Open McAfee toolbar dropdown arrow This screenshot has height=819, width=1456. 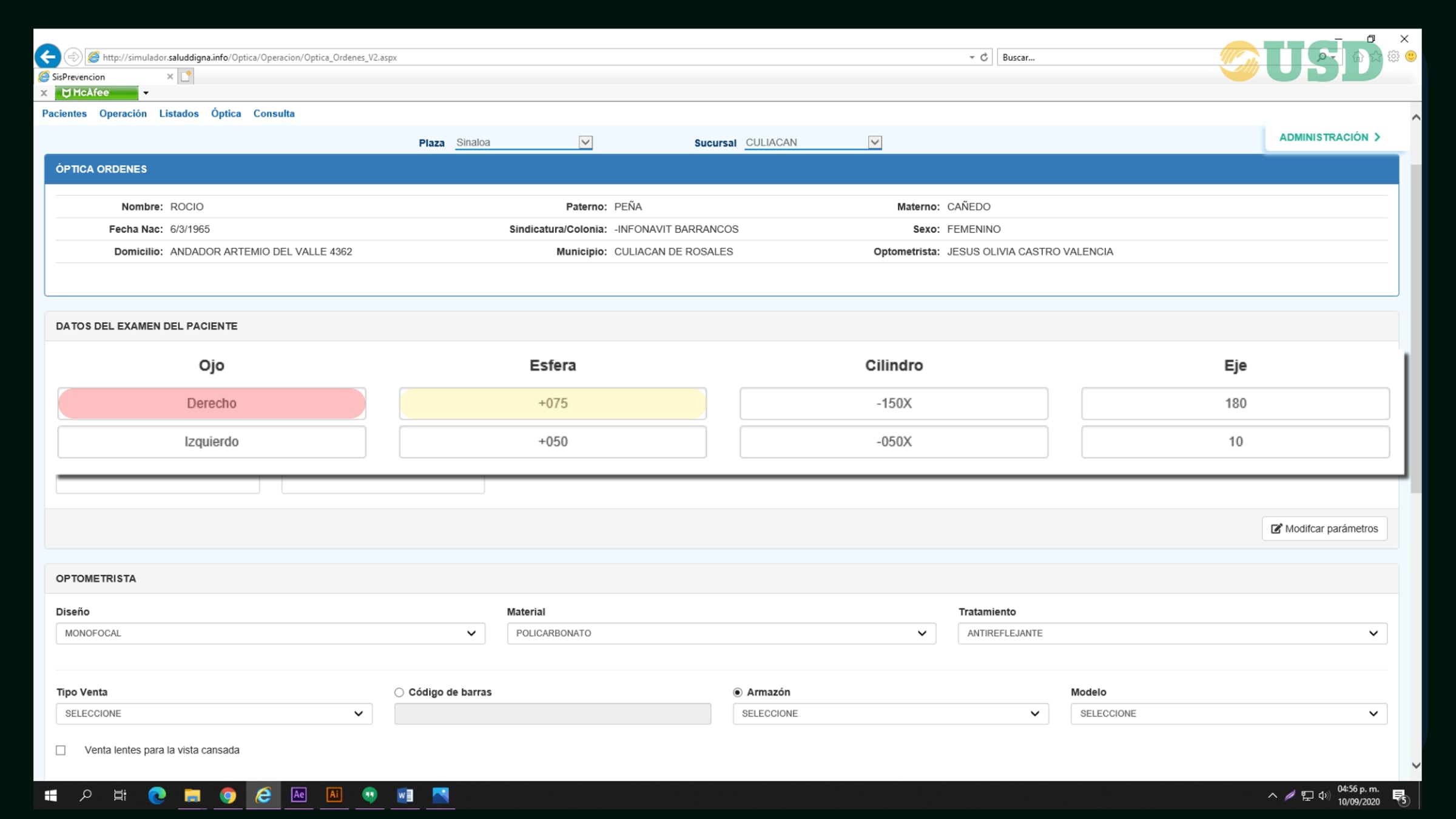146,93
